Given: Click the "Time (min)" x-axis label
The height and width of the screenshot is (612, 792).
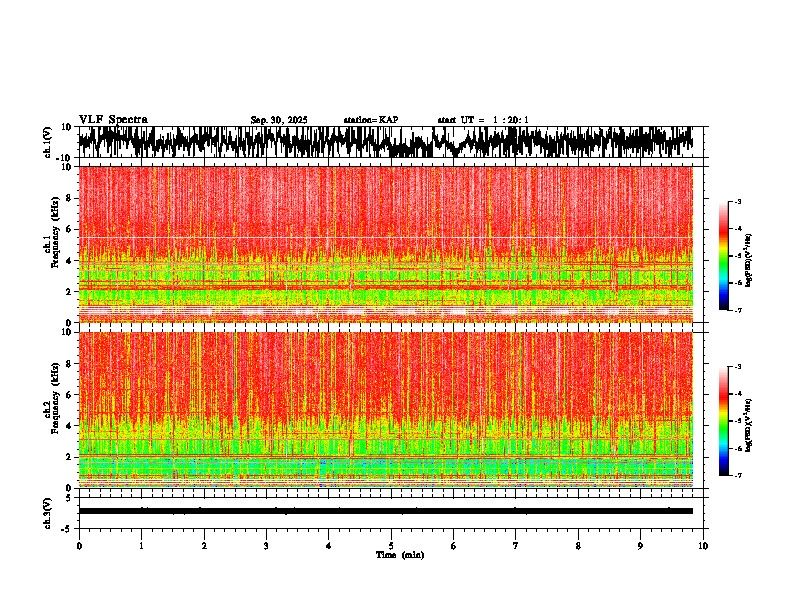Looking at the screenshot, I should point(400,555).
